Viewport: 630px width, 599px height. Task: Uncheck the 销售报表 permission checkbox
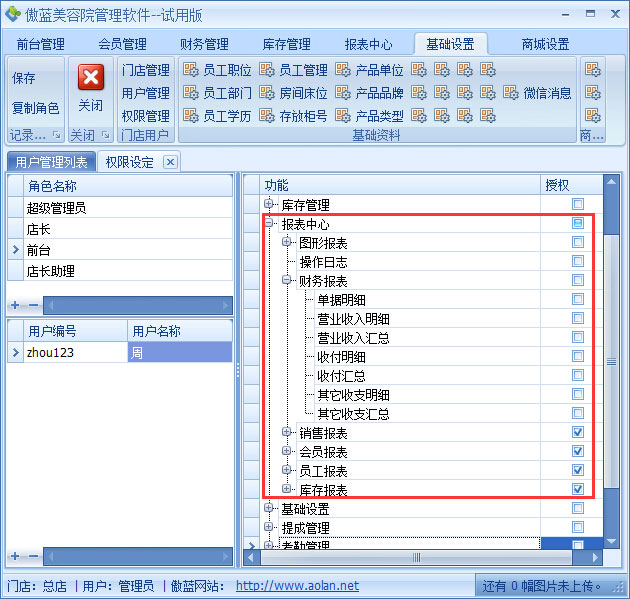pos(578,432)
